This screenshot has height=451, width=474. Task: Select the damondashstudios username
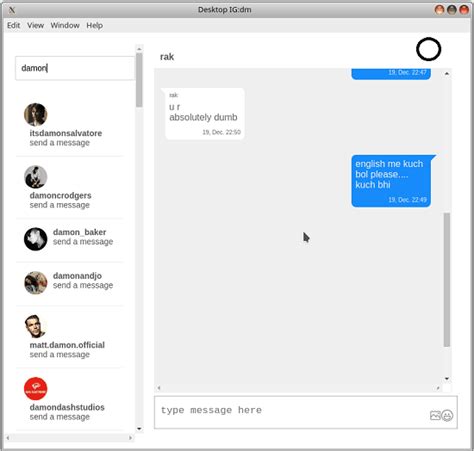pyautogui.click(x=67, y=407)
